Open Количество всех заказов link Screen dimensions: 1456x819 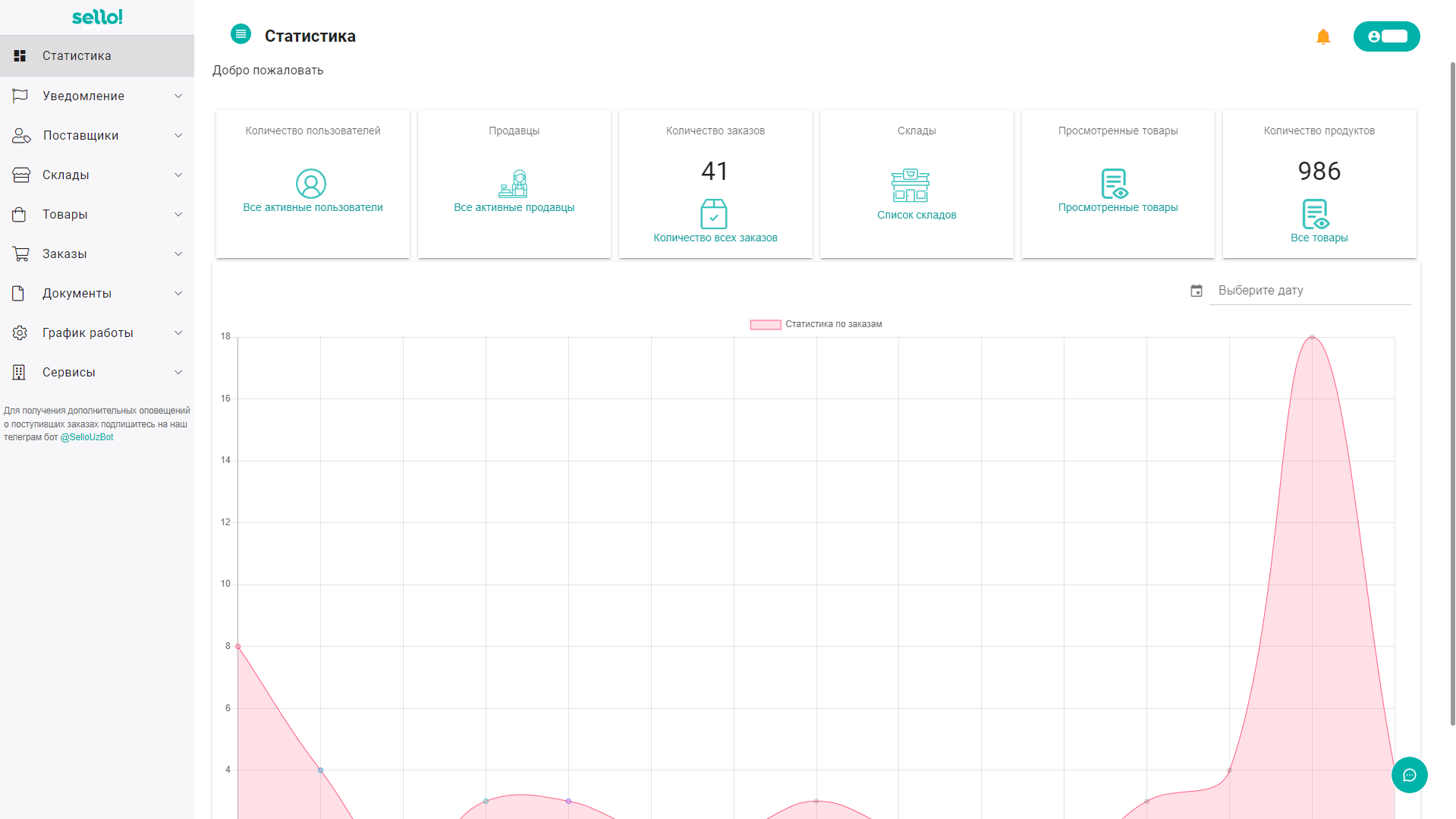pos(715,238)
